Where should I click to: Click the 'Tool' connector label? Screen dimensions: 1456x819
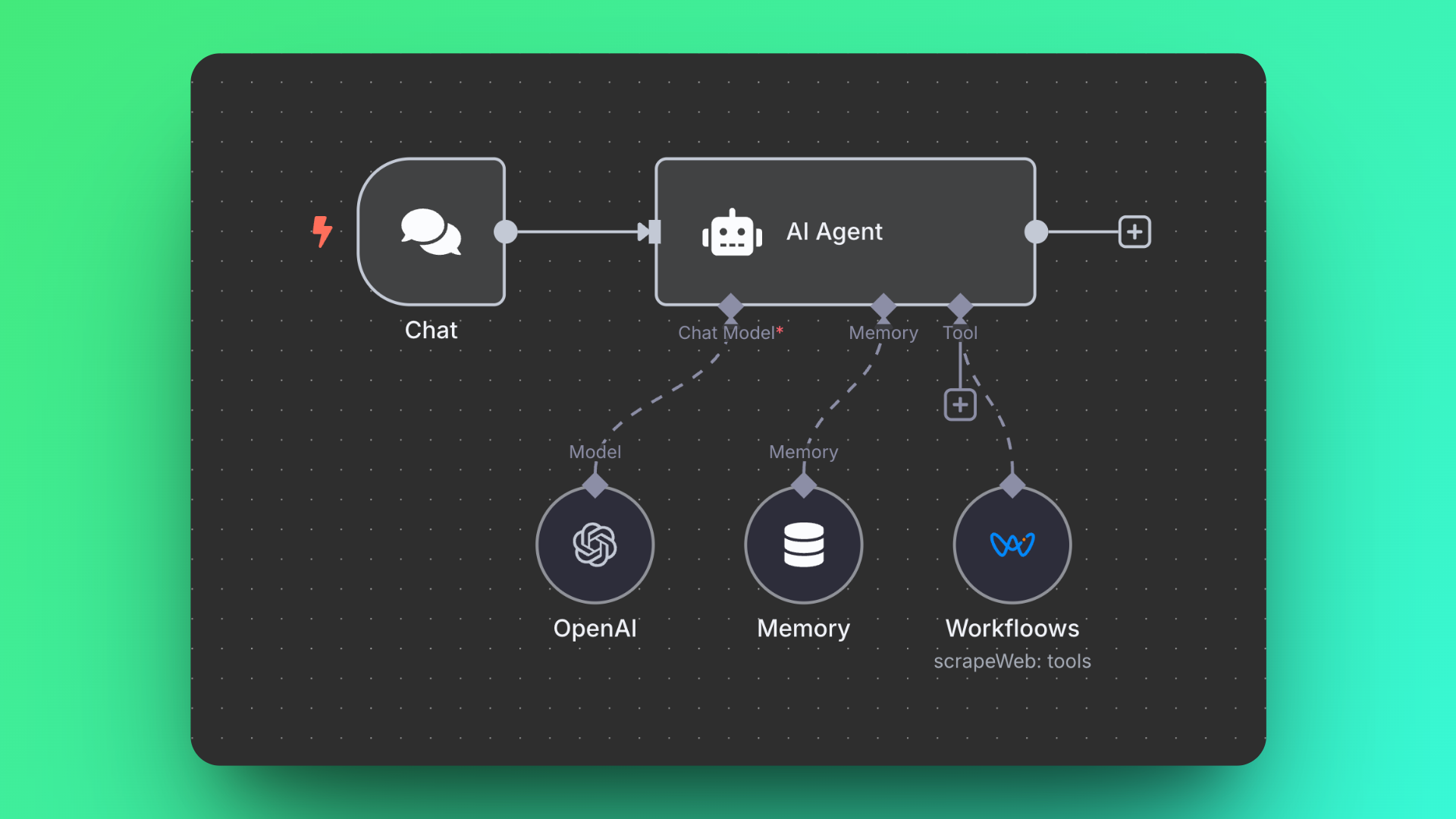coord(960,333)
